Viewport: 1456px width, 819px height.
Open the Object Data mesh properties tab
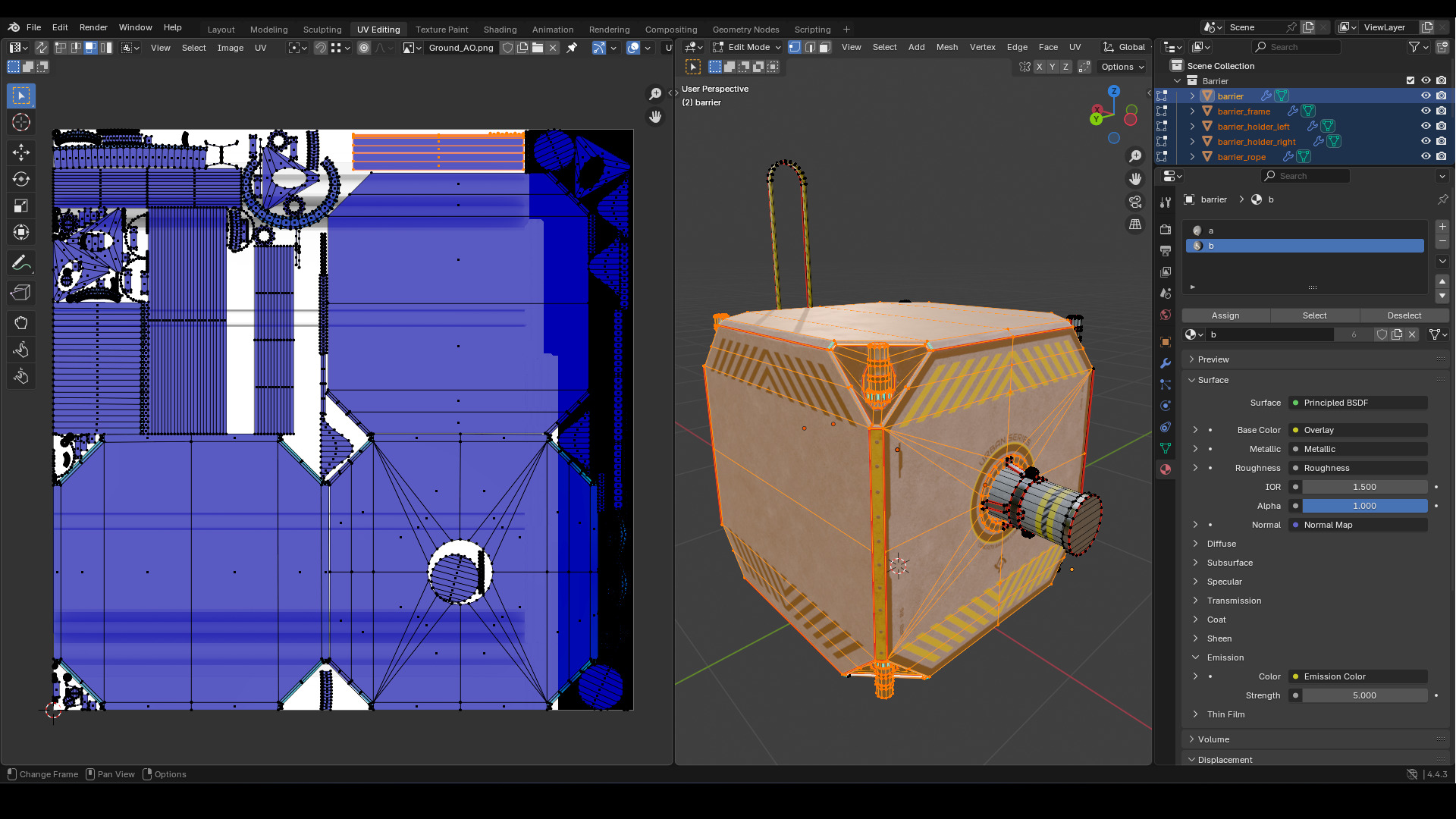click(1166, 448)
